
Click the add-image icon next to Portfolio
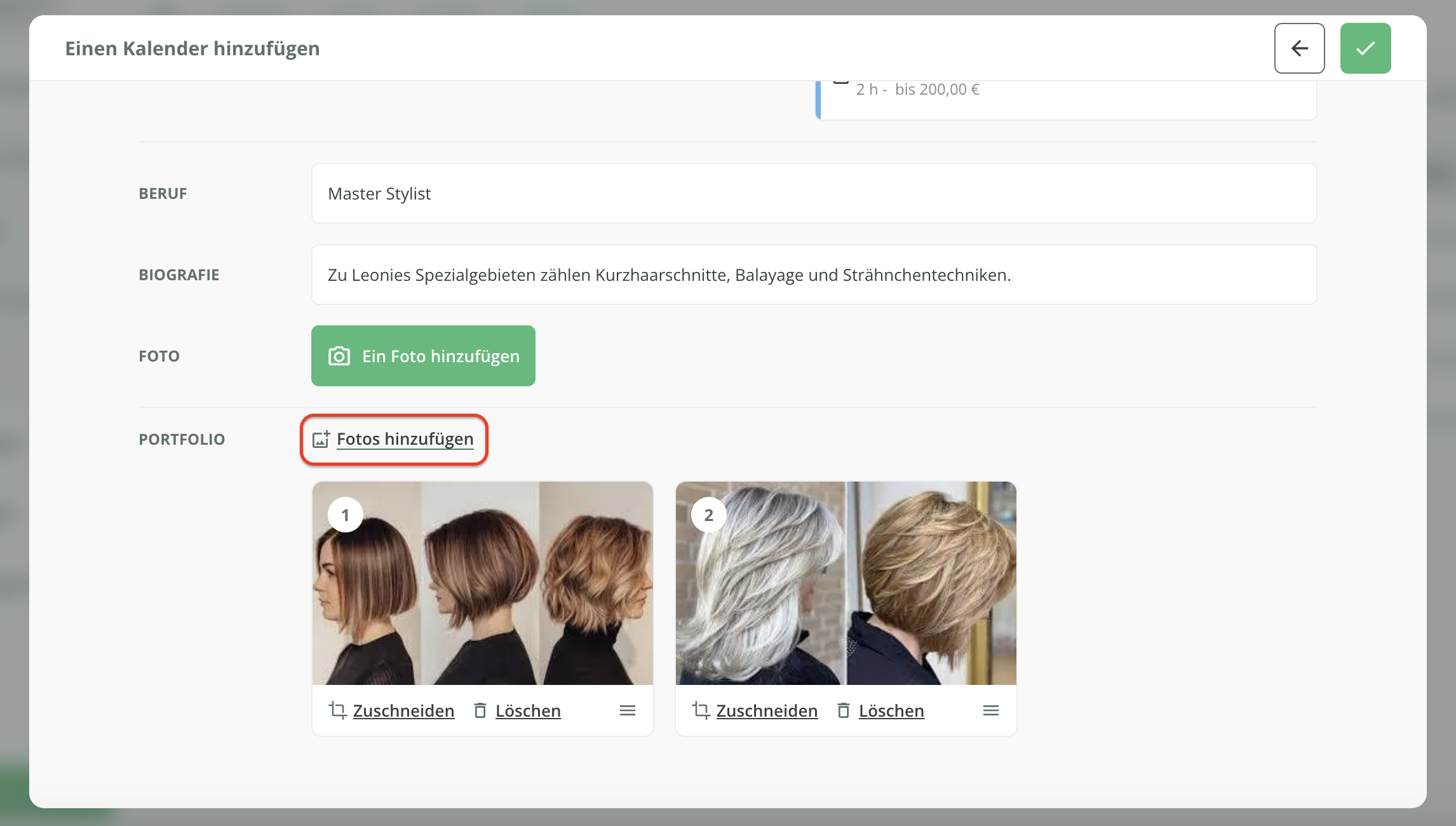[321, 439]
